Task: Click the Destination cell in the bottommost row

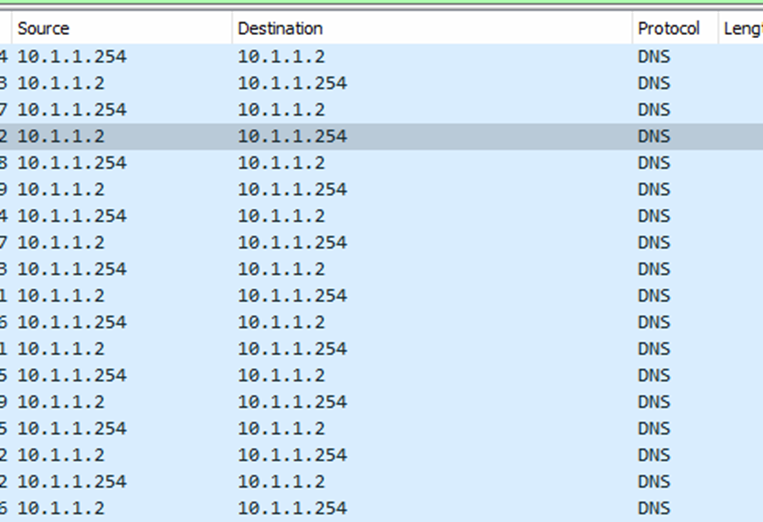Action: (292, 508)
